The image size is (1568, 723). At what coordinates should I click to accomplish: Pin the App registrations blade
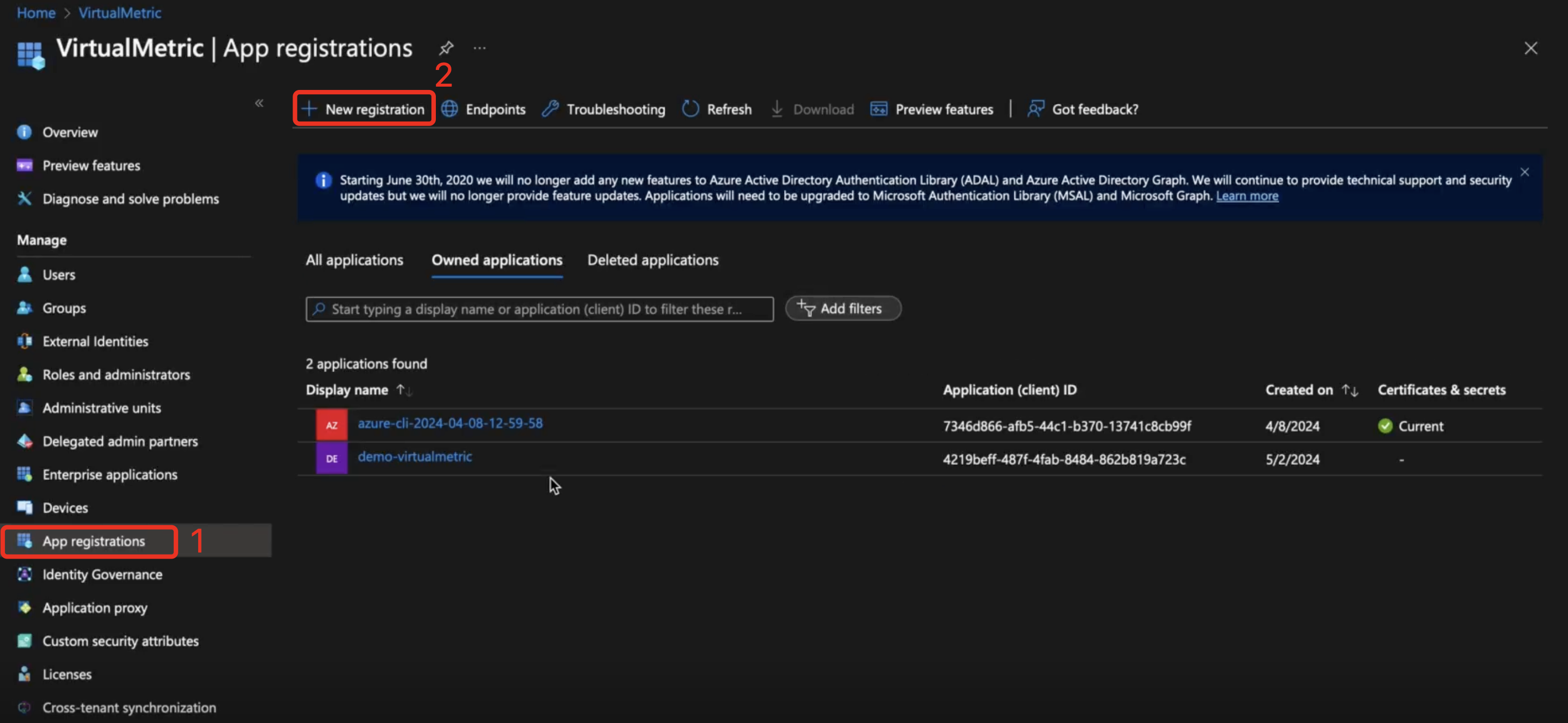446,47
